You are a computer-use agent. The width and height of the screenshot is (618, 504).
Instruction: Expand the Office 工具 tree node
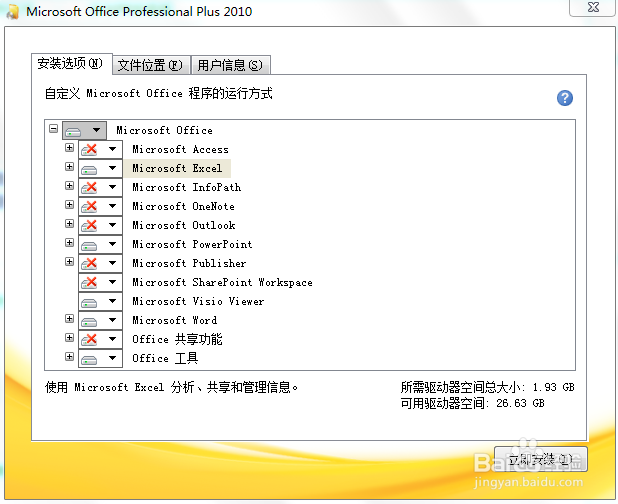(69, 357)
